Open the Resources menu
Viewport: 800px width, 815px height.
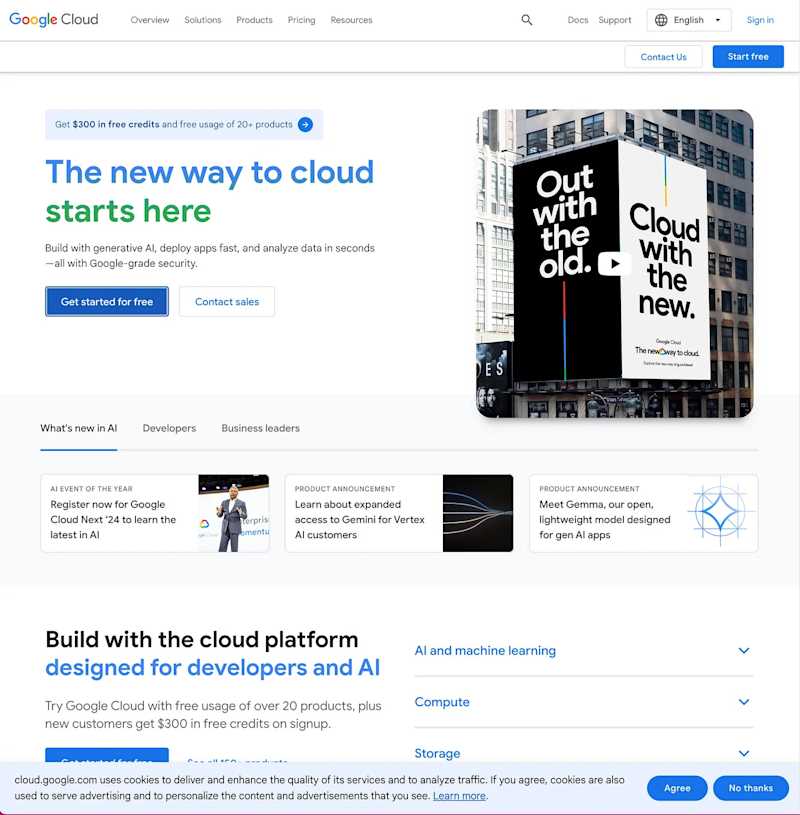[351, 20]
